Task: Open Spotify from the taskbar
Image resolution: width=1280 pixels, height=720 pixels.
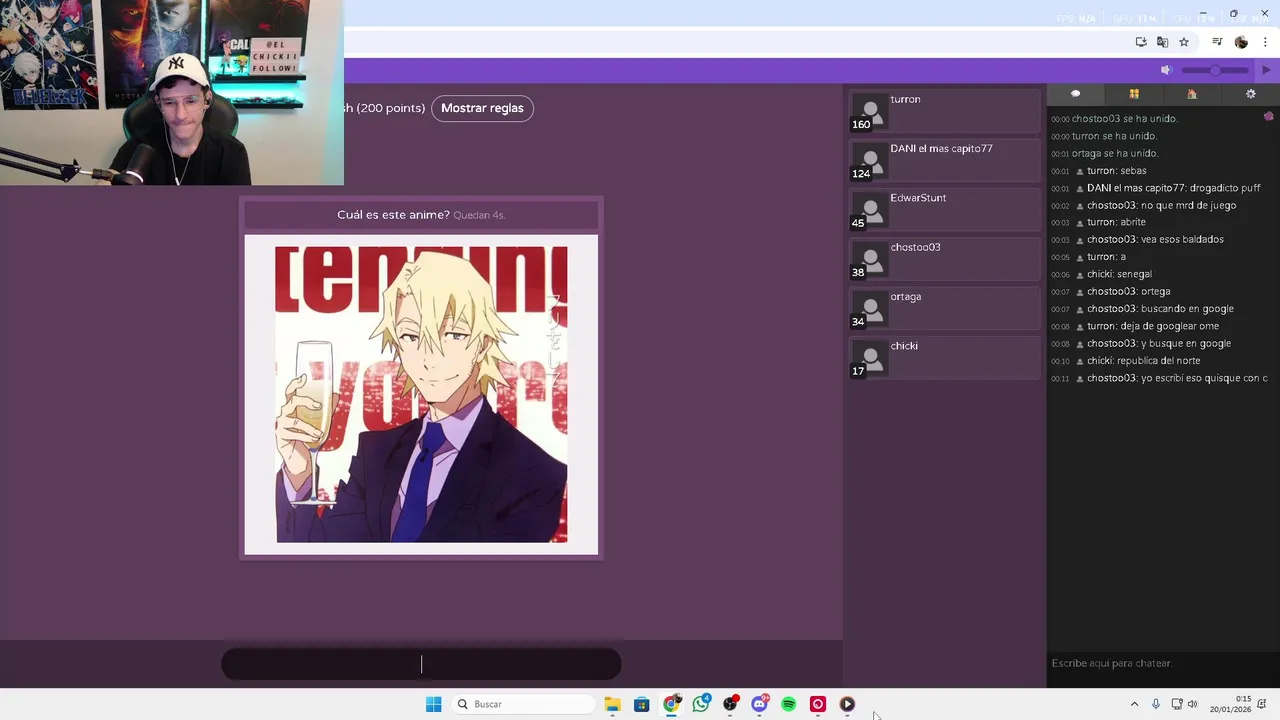Action: tap(788, 704)
